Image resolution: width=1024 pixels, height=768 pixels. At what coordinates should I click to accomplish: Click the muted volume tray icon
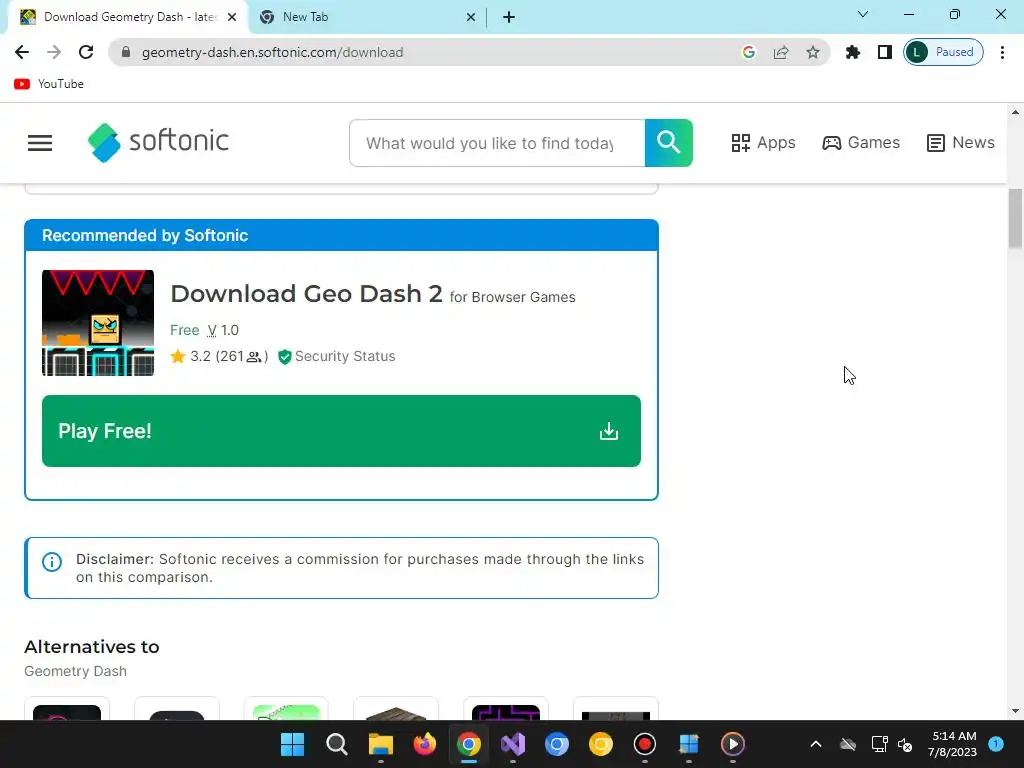[x=904, y=744]
